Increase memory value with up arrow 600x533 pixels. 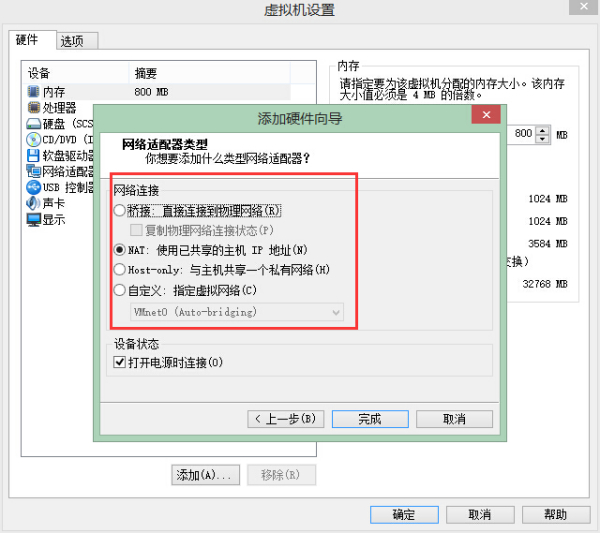tap(542, 130)
